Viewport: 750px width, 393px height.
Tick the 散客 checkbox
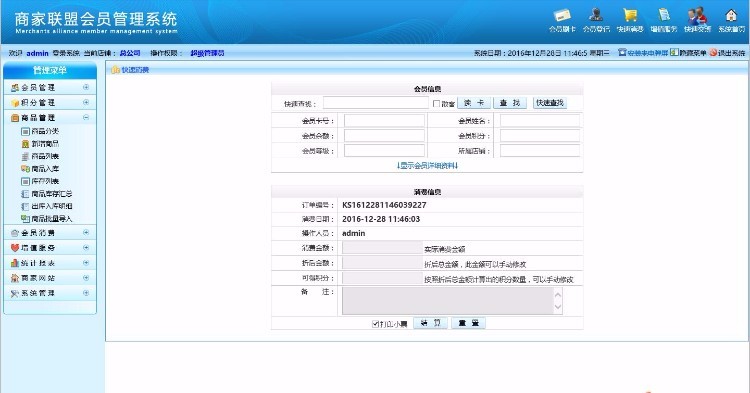pos(436,103)
